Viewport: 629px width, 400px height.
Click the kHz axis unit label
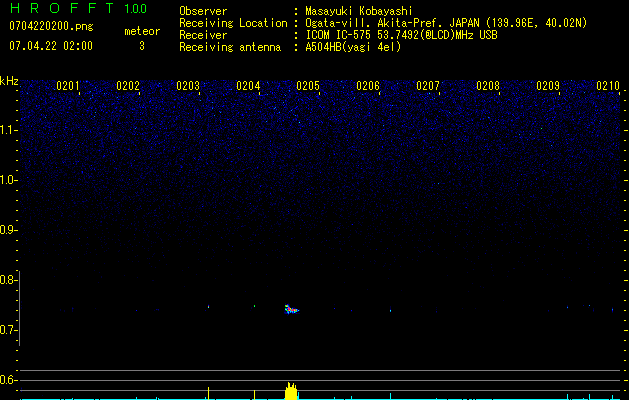(x=9, y=80)
